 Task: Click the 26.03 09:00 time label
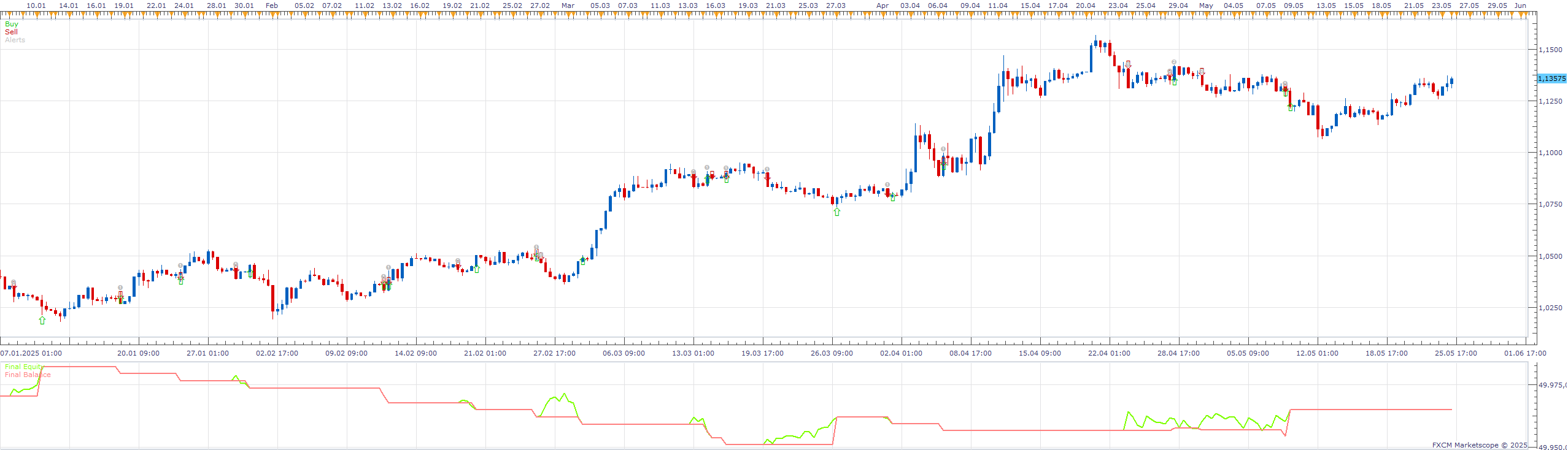pos(832,353)
